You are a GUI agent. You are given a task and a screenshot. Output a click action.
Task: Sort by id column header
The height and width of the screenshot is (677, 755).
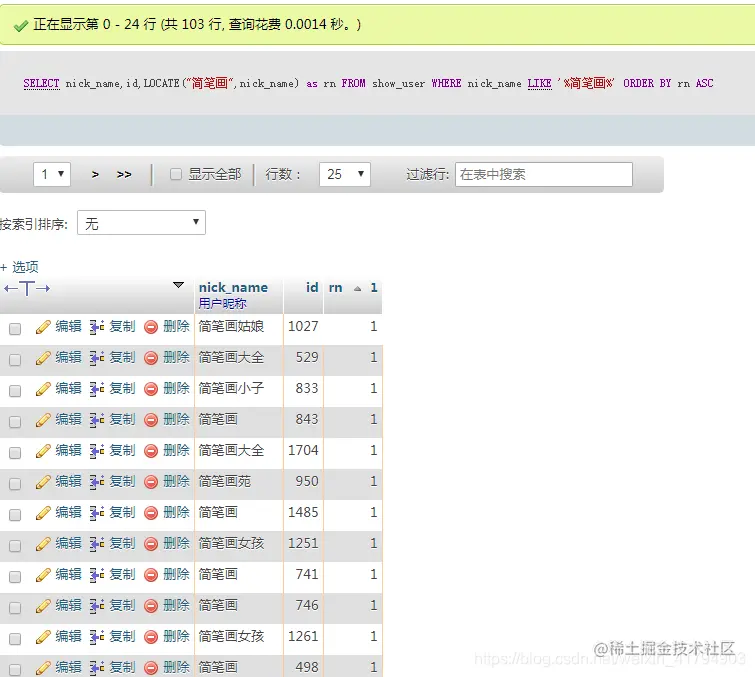pyautogui.click(x=312, y=287)
